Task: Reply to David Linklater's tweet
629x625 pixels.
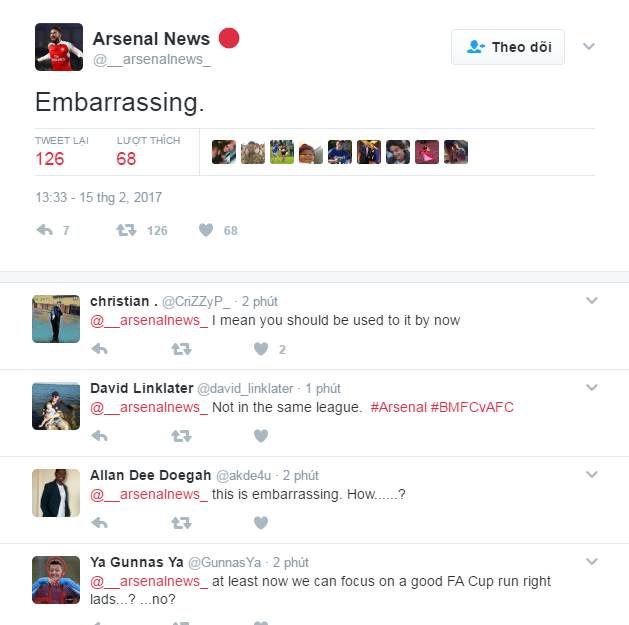Action: 99,436
